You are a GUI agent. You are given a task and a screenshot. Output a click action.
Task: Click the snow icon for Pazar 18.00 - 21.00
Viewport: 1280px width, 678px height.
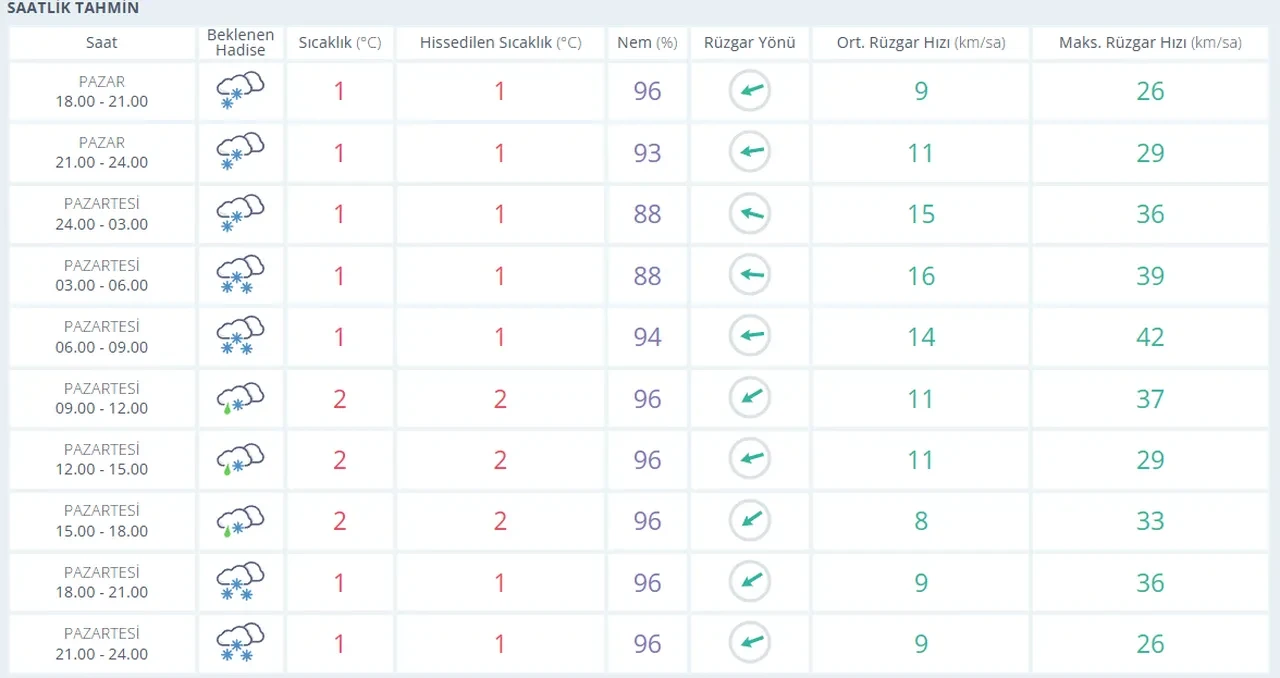click(x=240, y=91)
